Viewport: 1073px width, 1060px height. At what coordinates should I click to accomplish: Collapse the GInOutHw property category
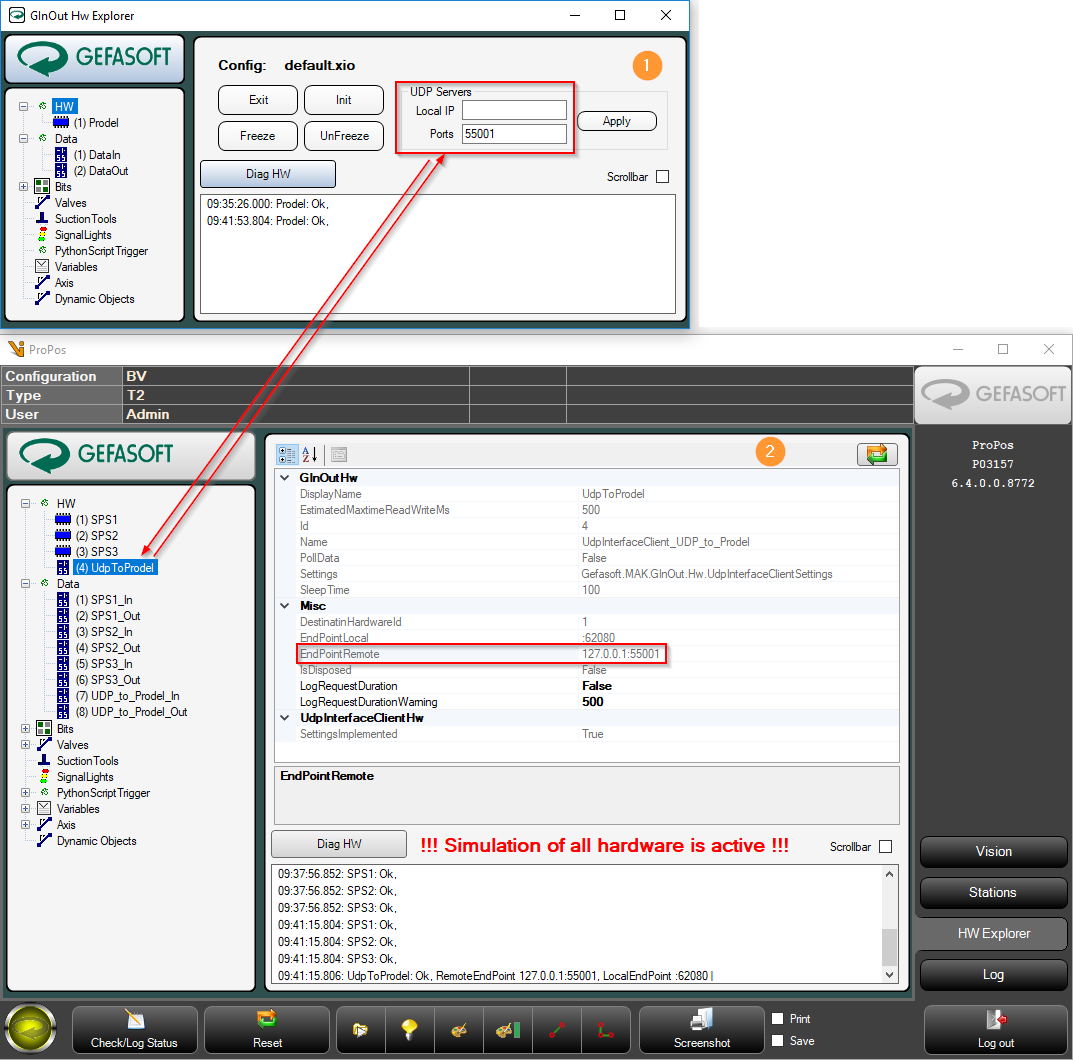coord(285,478)
